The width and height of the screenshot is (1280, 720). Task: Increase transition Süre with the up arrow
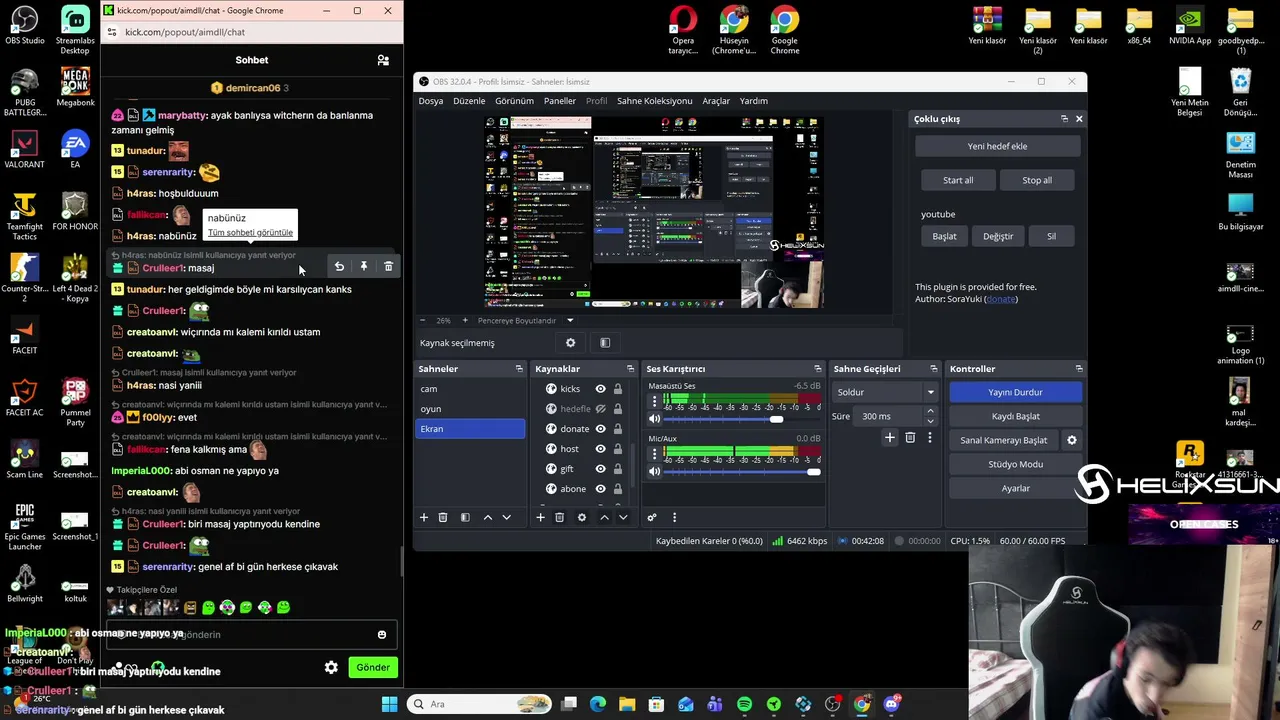point(930,411)
